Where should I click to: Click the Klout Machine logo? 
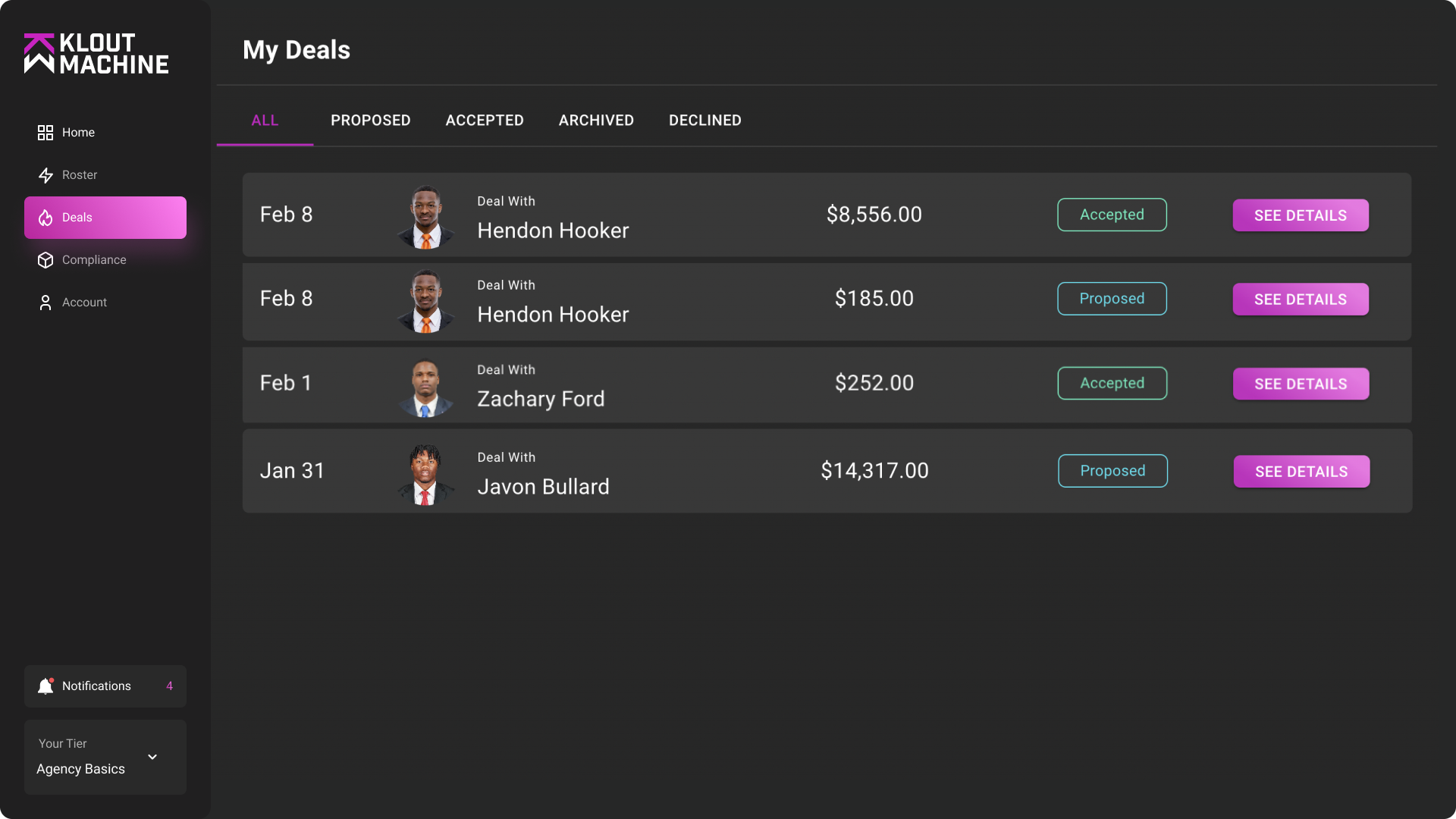click(96, 53)
